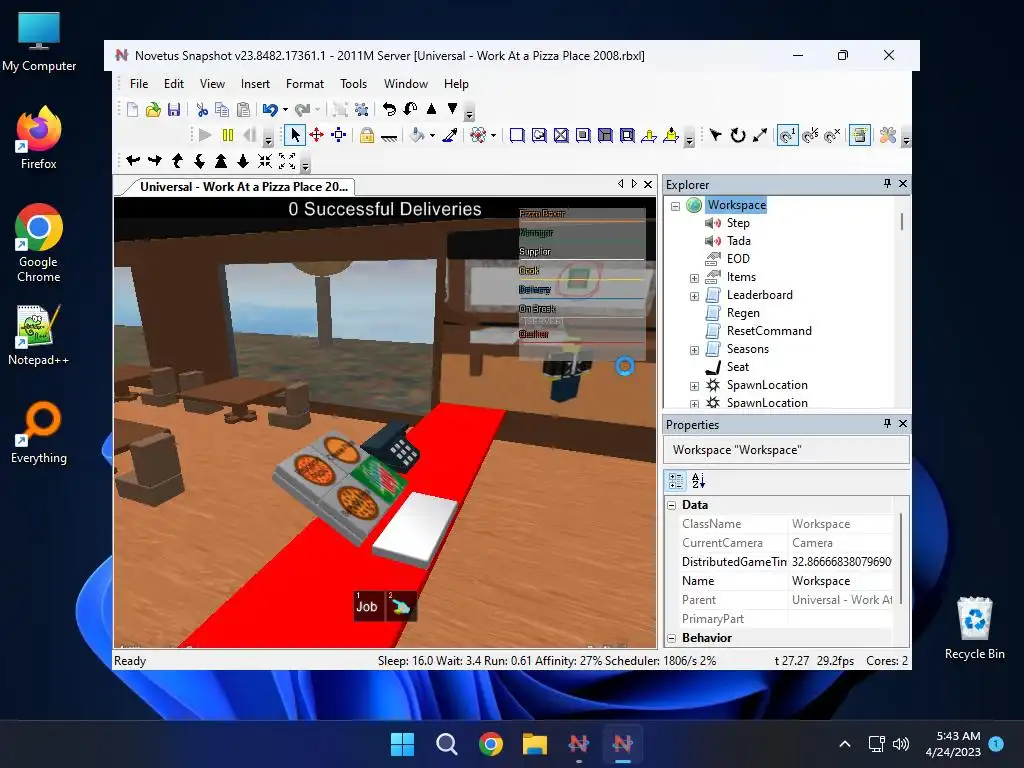The image size is (1024, 768).
Task: Click the Fill color paint bucket
Action: 417,135
